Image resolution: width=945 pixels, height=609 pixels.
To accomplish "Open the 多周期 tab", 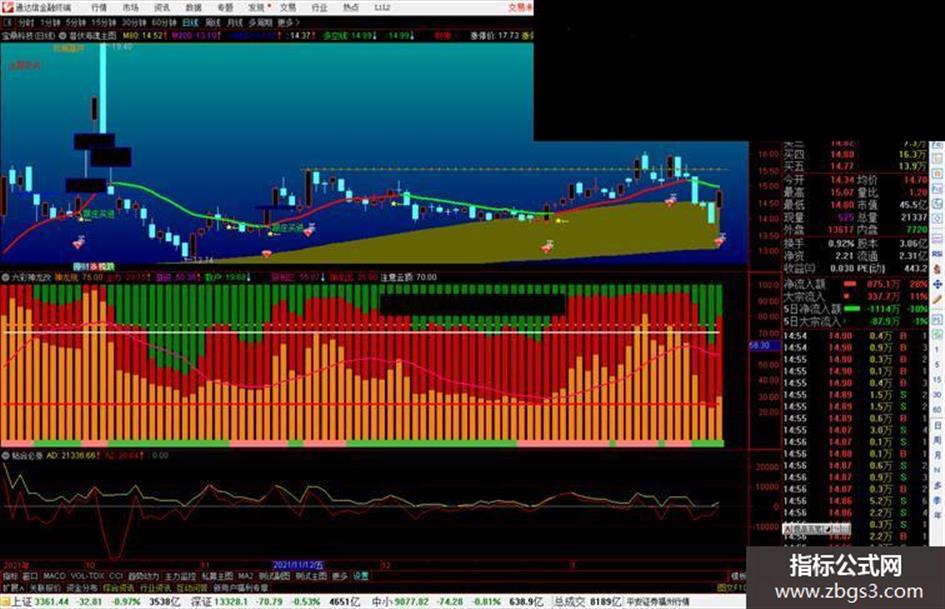I will [x=260, y=23].
